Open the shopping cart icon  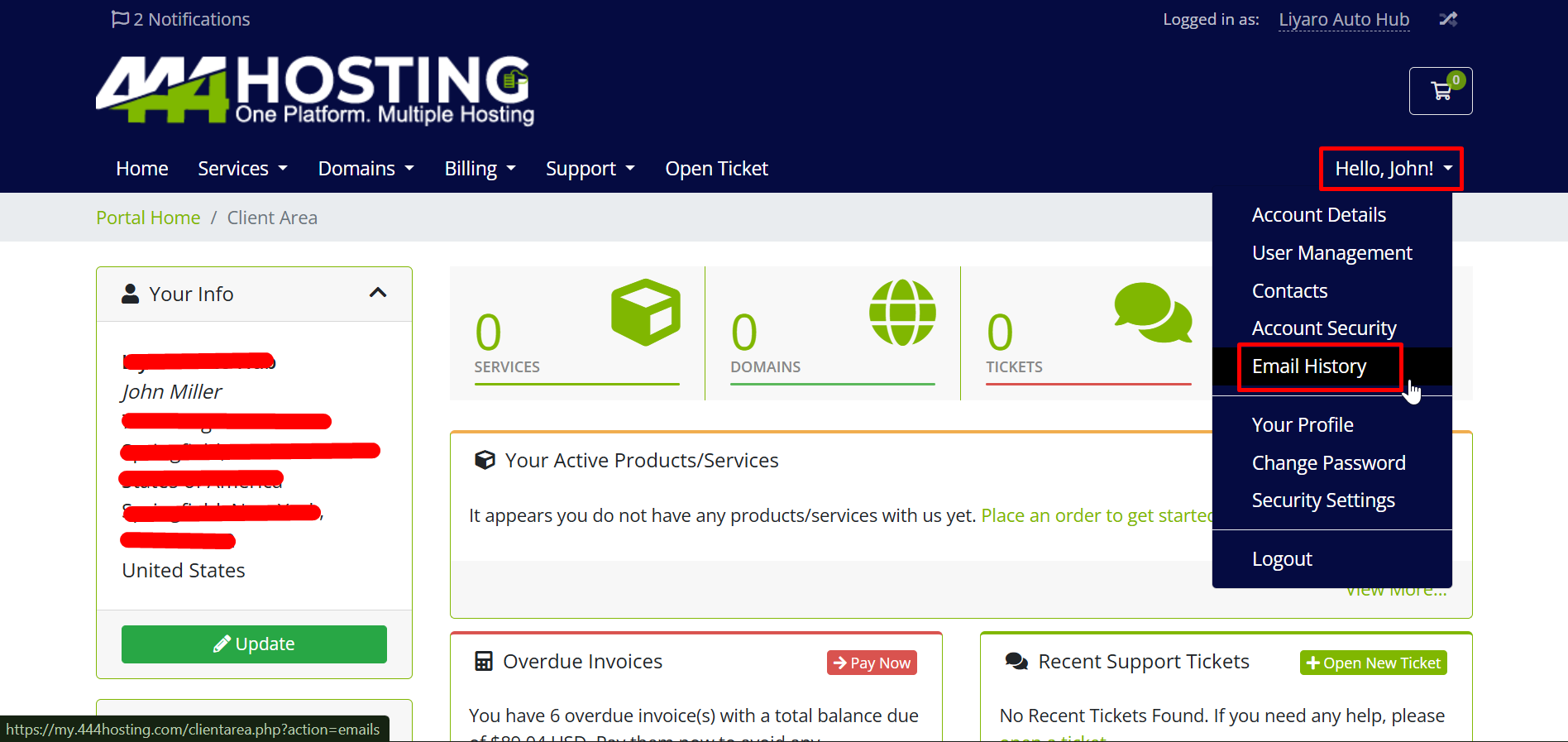pyautogui.click(x=1441, y=91)
